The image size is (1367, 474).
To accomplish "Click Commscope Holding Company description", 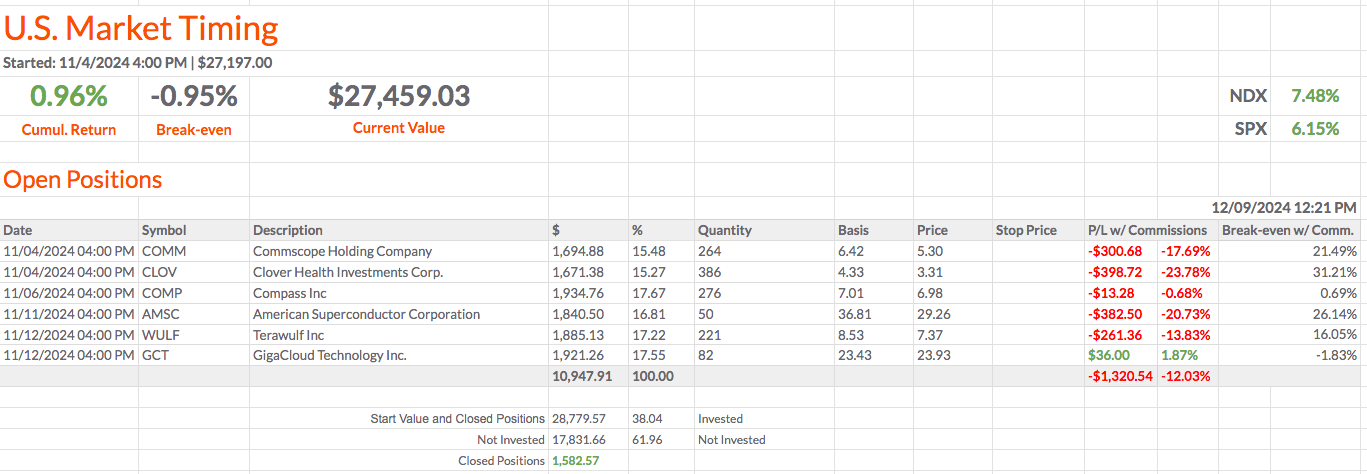I will (x=343, y=251).
